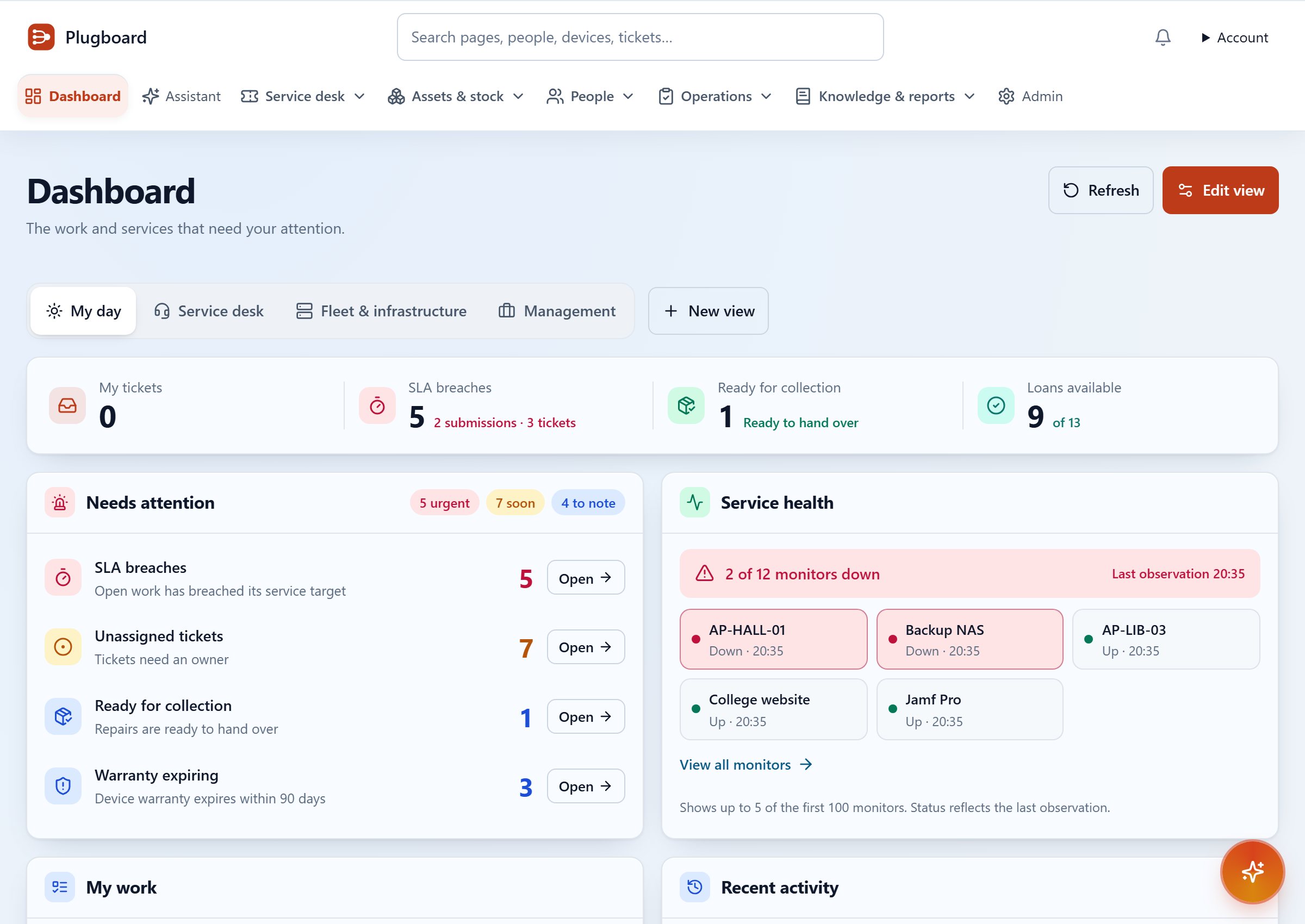Click the SLA breaches stopwatch icon in the stats bar
The image size is (1305, 924).
(377, 405)
